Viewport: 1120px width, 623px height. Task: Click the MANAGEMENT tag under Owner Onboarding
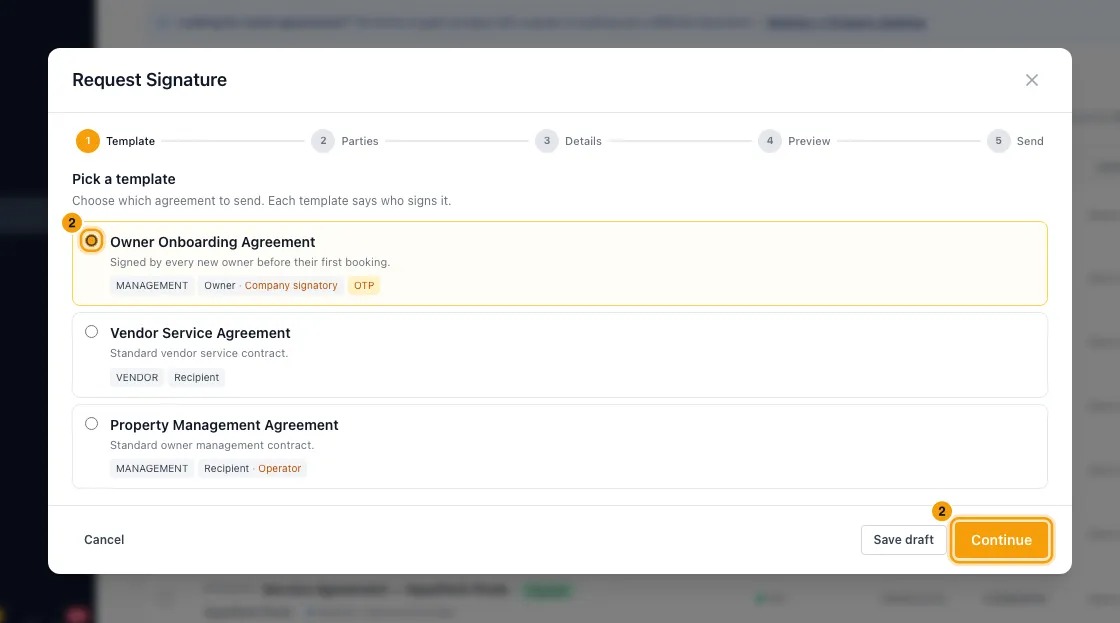(x=151, y=286)
